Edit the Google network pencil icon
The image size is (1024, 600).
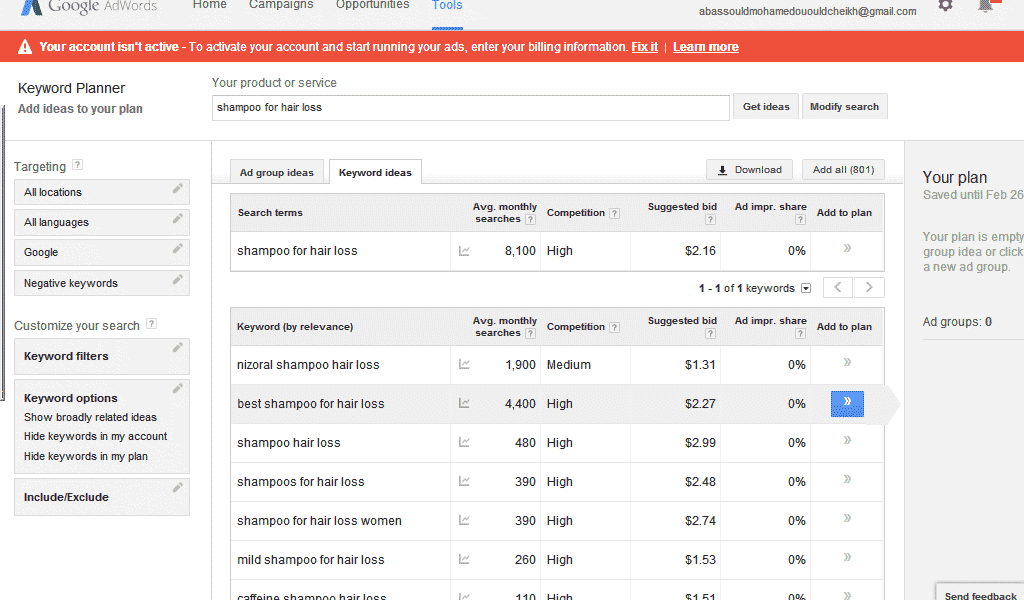pos(178,249)
